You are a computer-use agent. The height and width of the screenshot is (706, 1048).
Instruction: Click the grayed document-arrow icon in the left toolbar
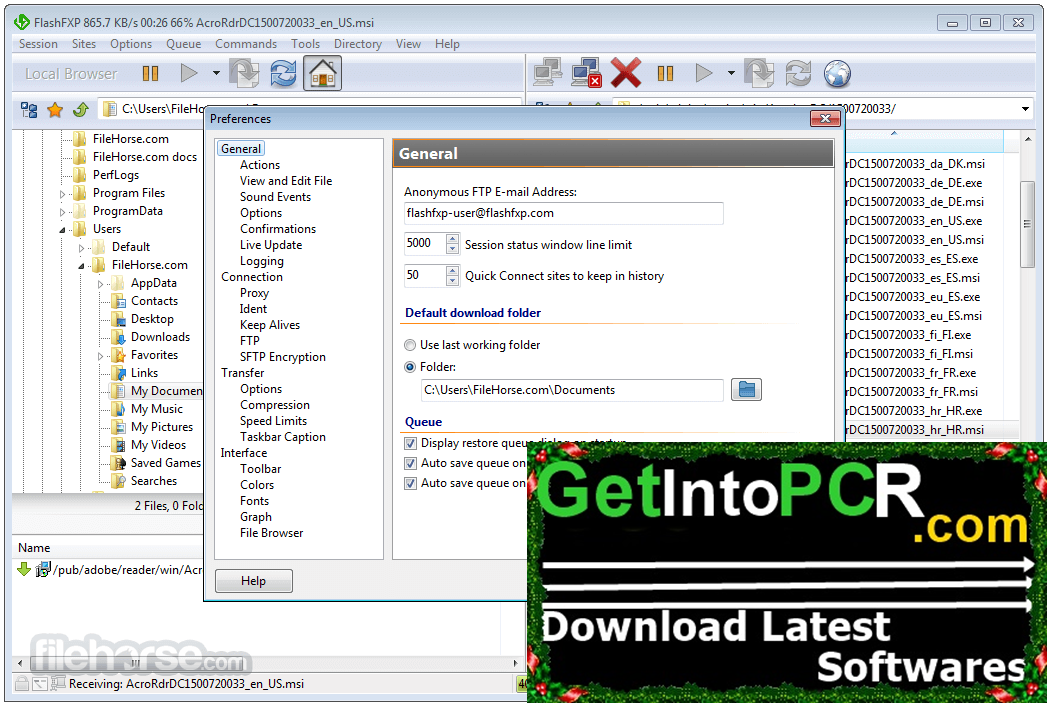[x=244, y=73]
